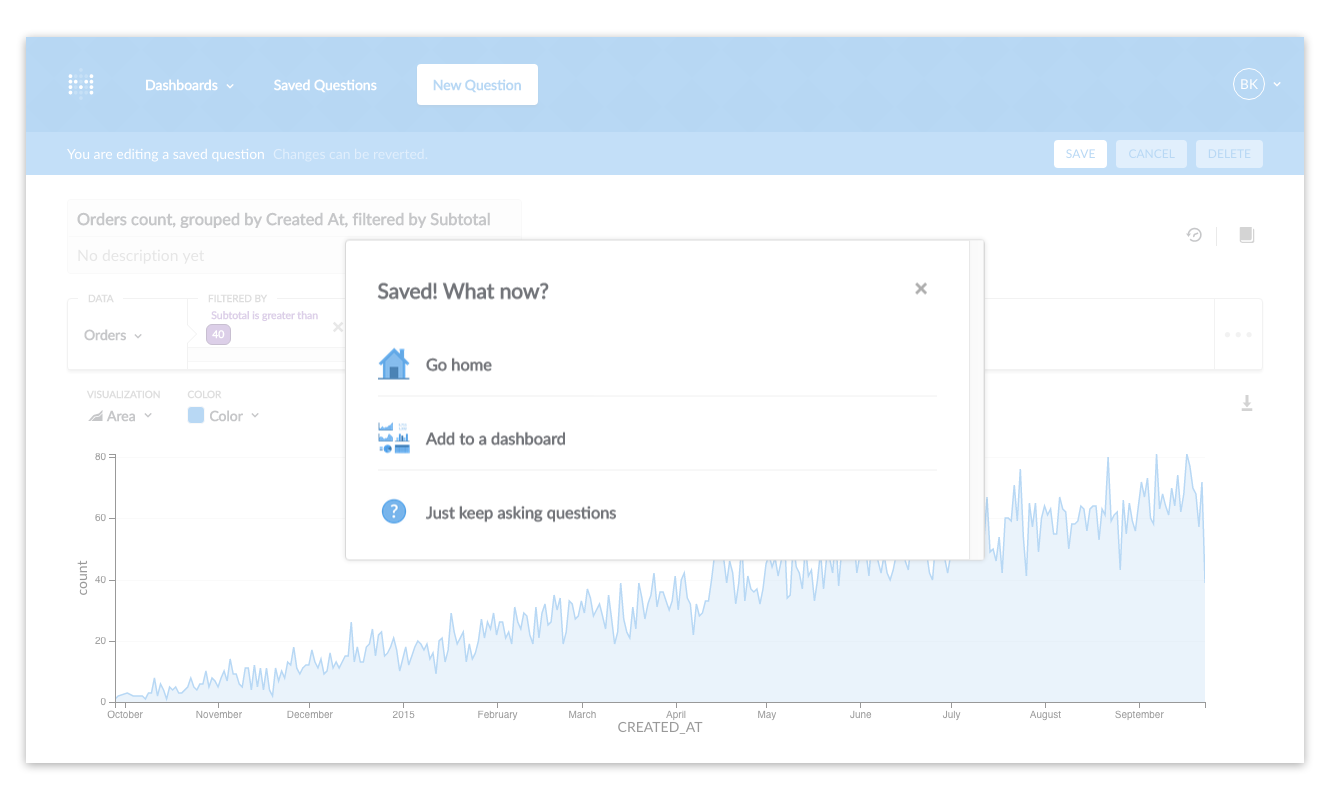Click the data reference book icon
The width and height of the screenshot is (1330, 800).
click(x=1246, y=235)
